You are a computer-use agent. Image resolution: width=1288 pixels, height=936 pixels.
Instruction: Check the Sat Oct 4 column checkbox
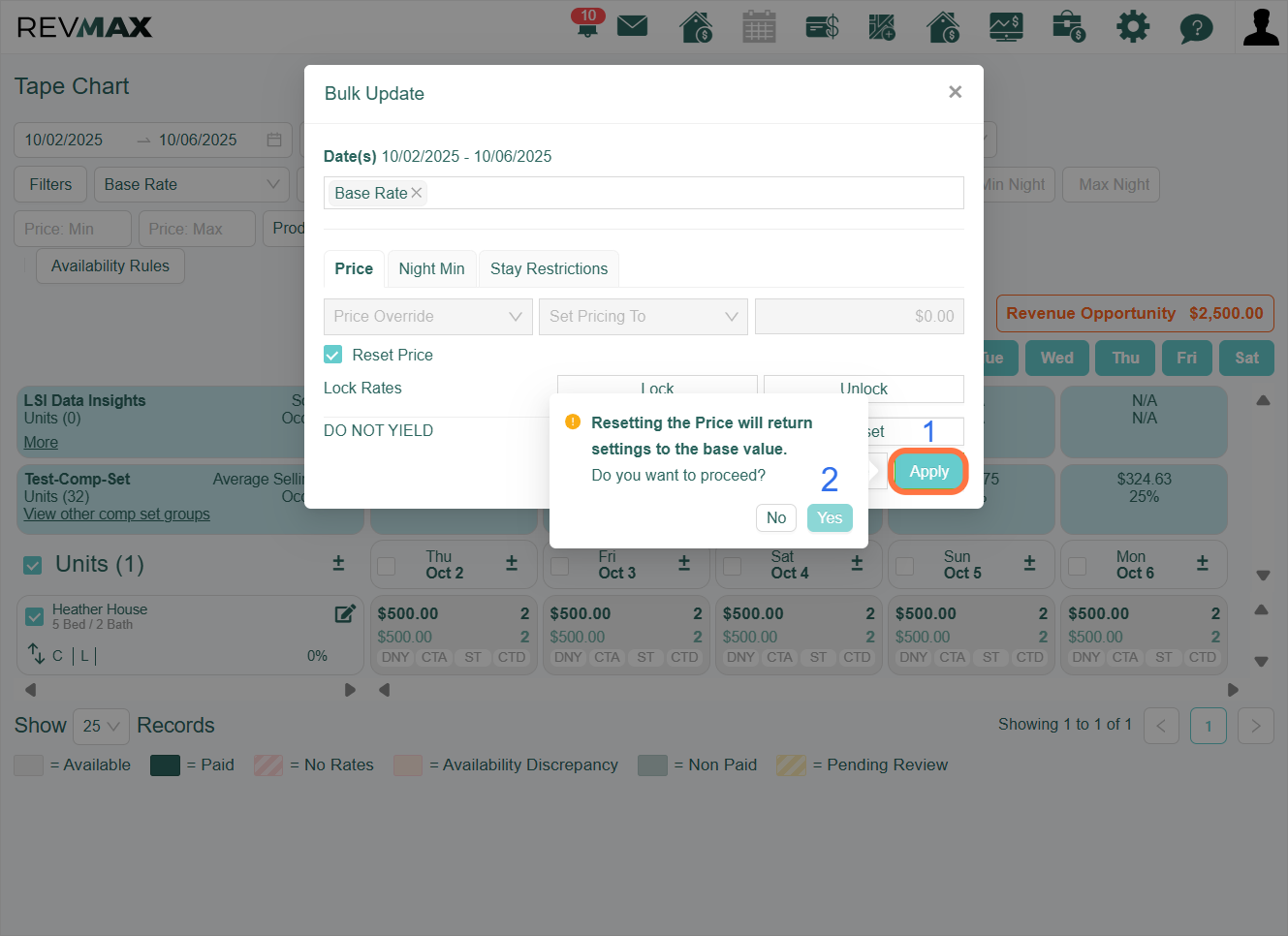coord(732,566)
